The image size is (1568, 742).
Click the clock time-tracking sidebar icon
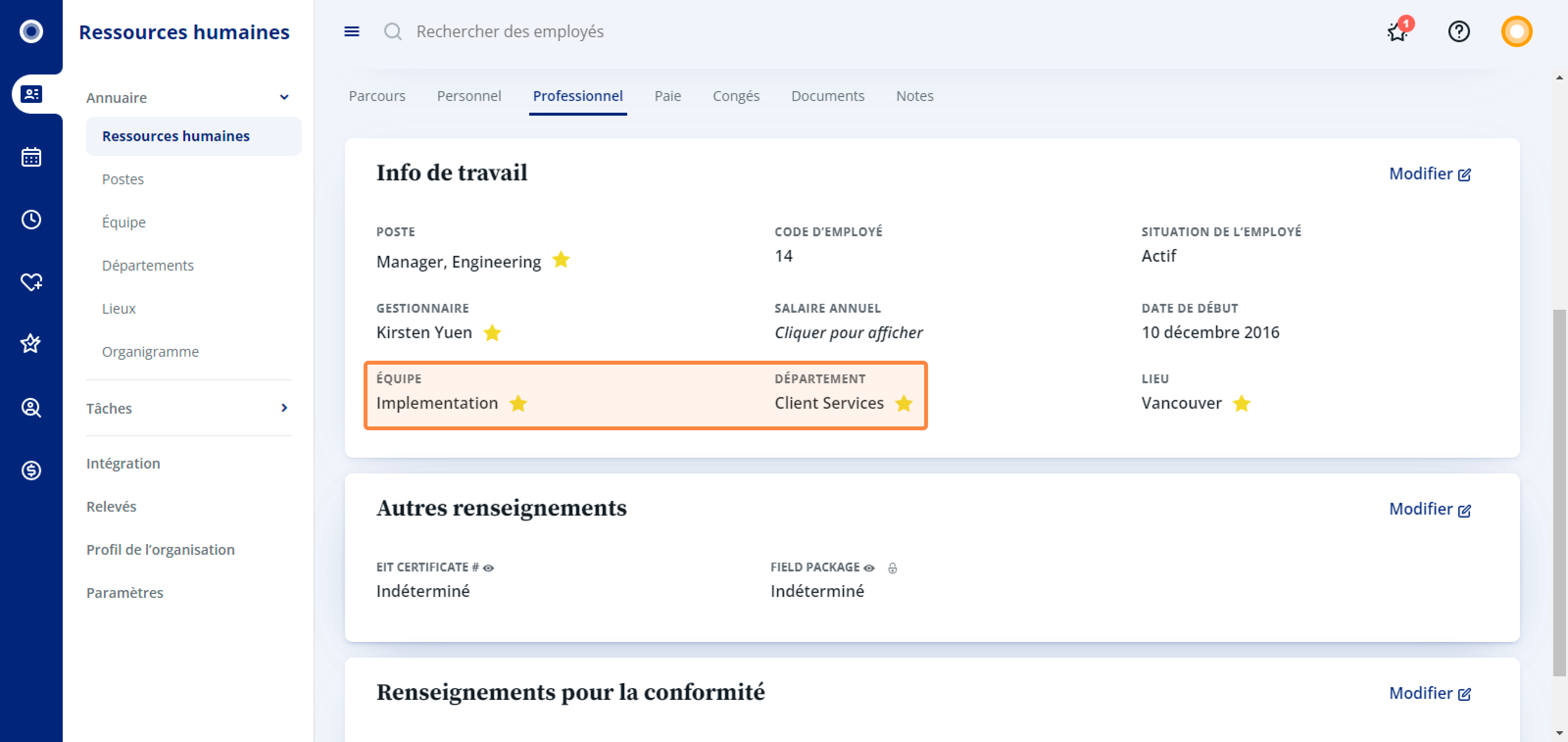[31, 220]
